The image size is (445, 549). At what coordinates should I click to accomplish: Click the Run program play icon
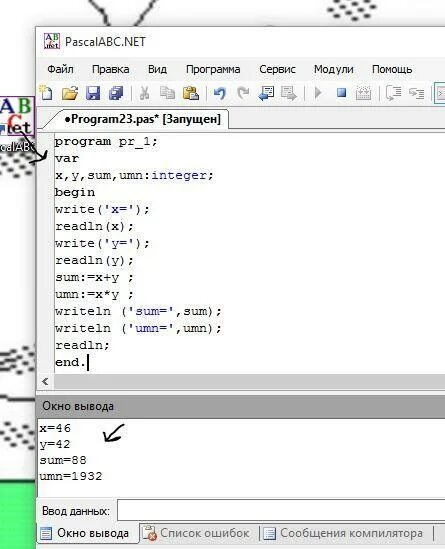click(318, 93)
